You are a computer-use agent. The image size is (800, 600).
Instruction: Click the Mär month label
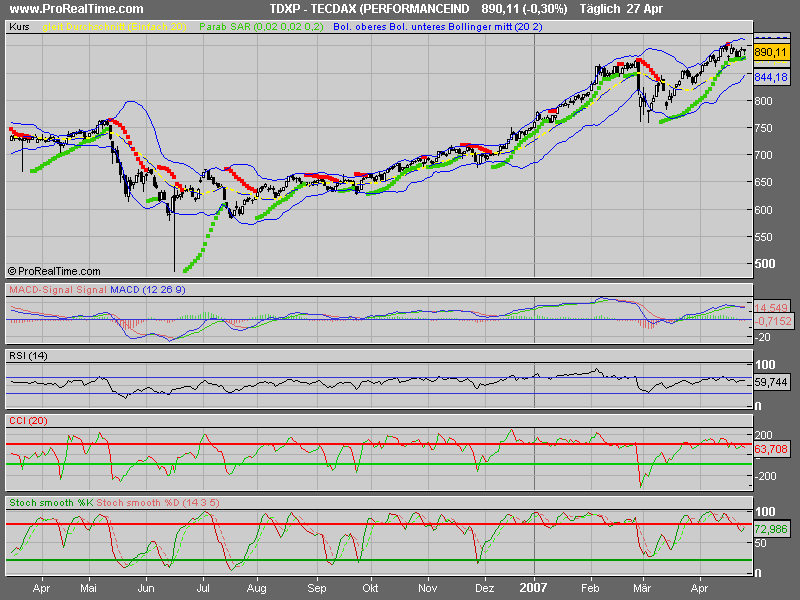(642, 588)
